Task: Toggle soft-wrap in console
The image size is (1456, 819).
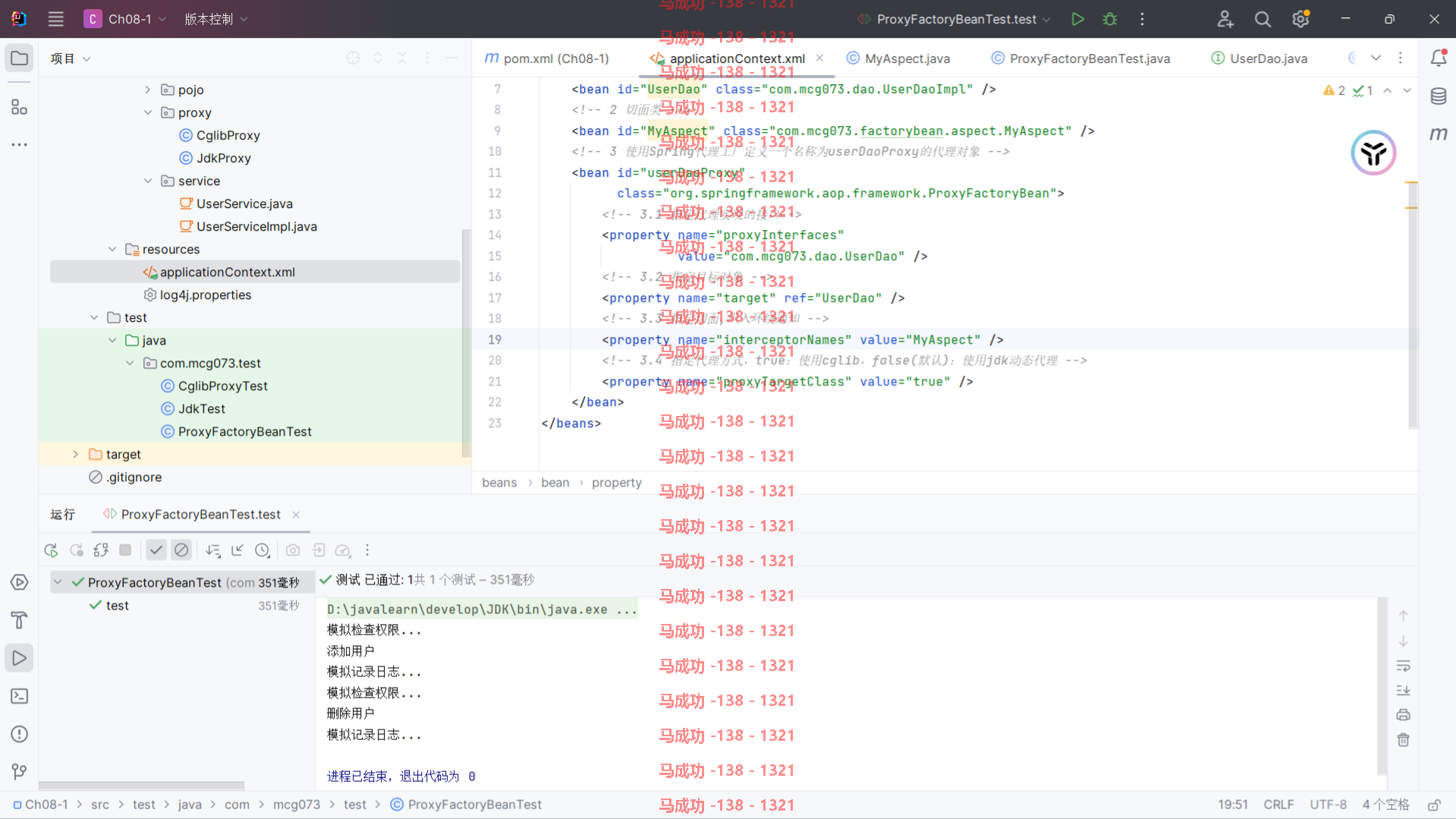Action: [1403, 666]
